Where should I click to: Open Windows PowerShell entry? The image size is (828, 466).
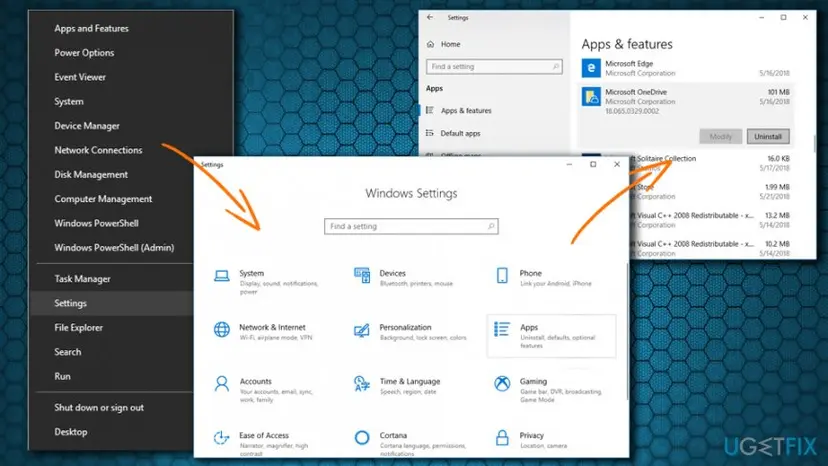[96, 223]
